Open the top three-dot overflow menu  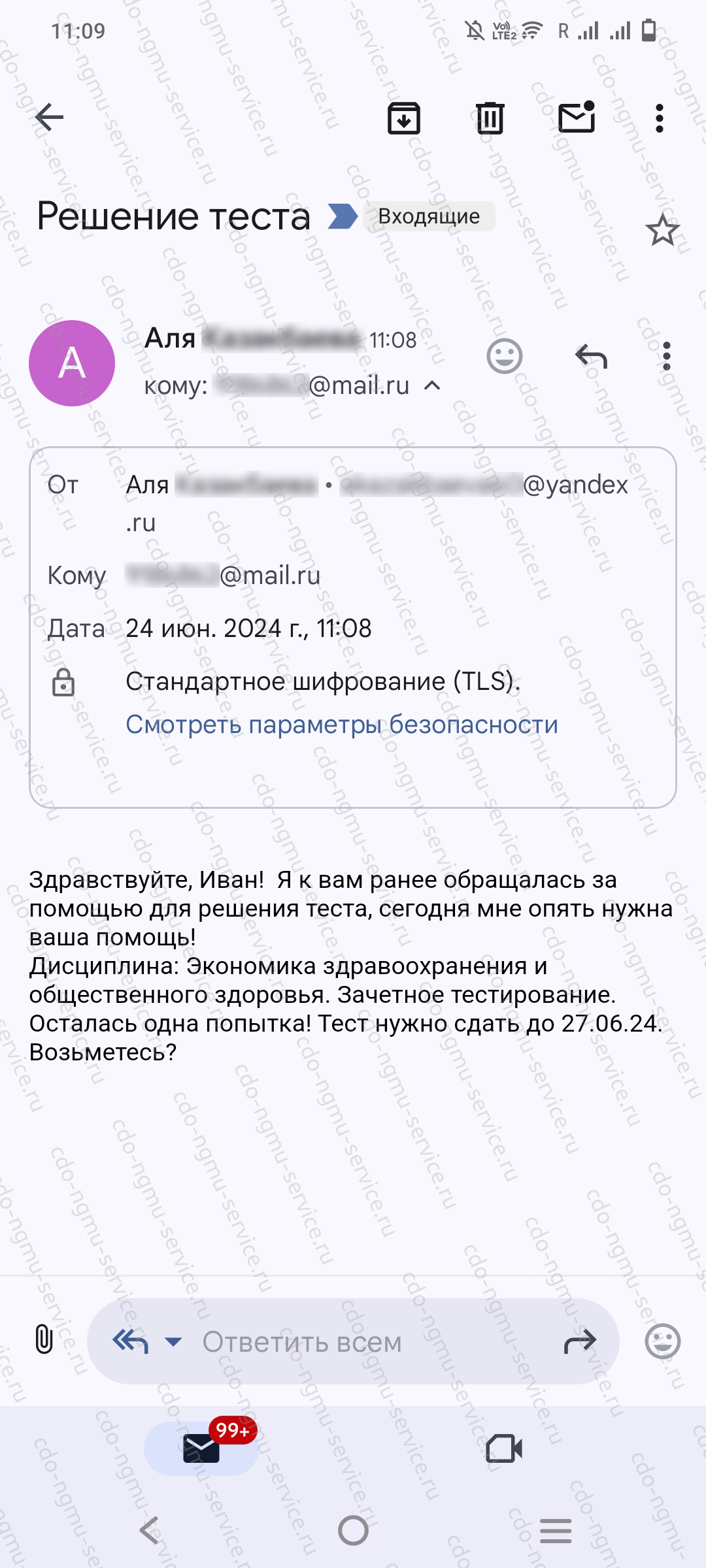(660, 118)
